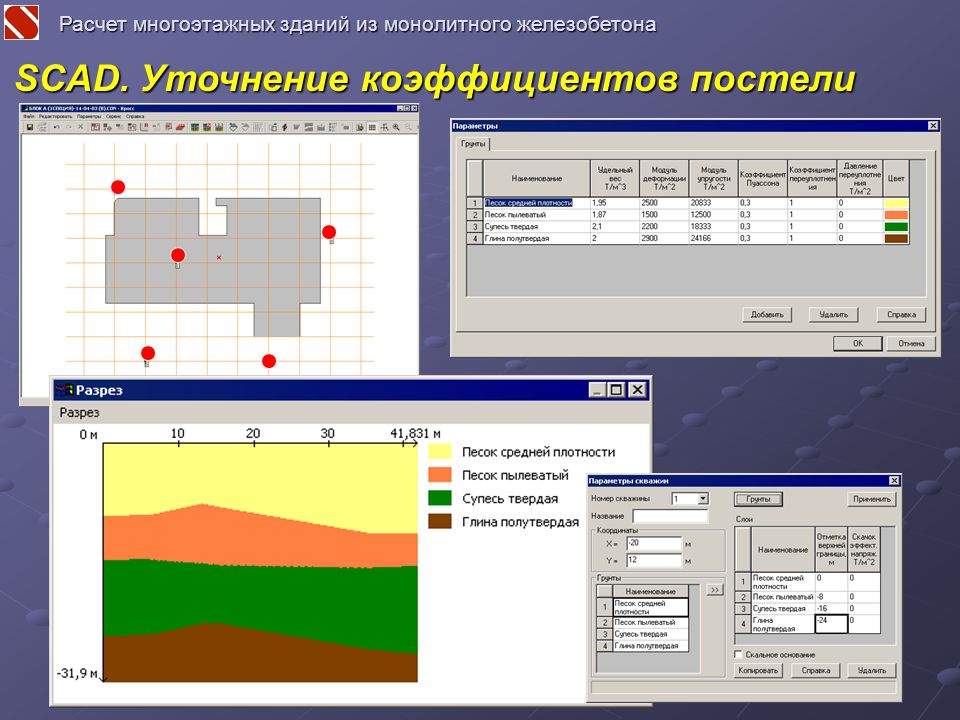Click the >> add-soil button

pos(714,590)
